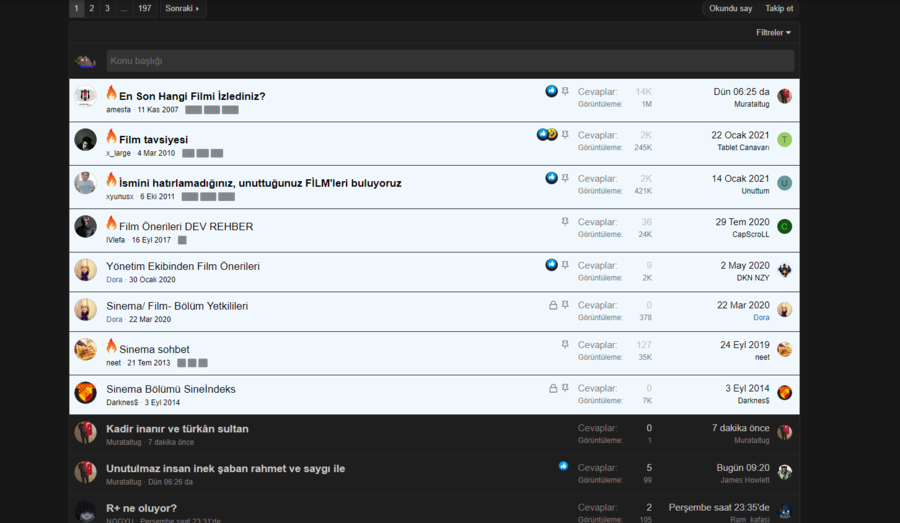Click the pin icon on Sinema sohbet thread

point(565,344)
